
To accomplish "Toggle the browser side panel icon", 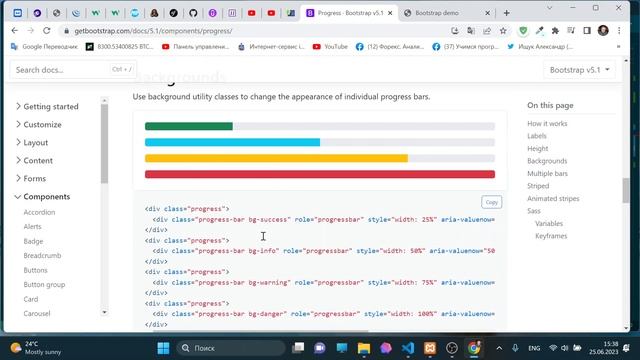I will (x=587, y=31).
